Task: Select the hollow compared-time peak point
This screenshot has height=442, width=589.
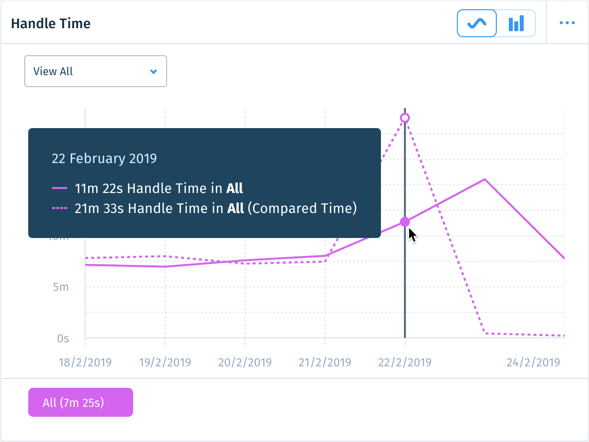Action: pyautogui.click(x=405, y=118)
